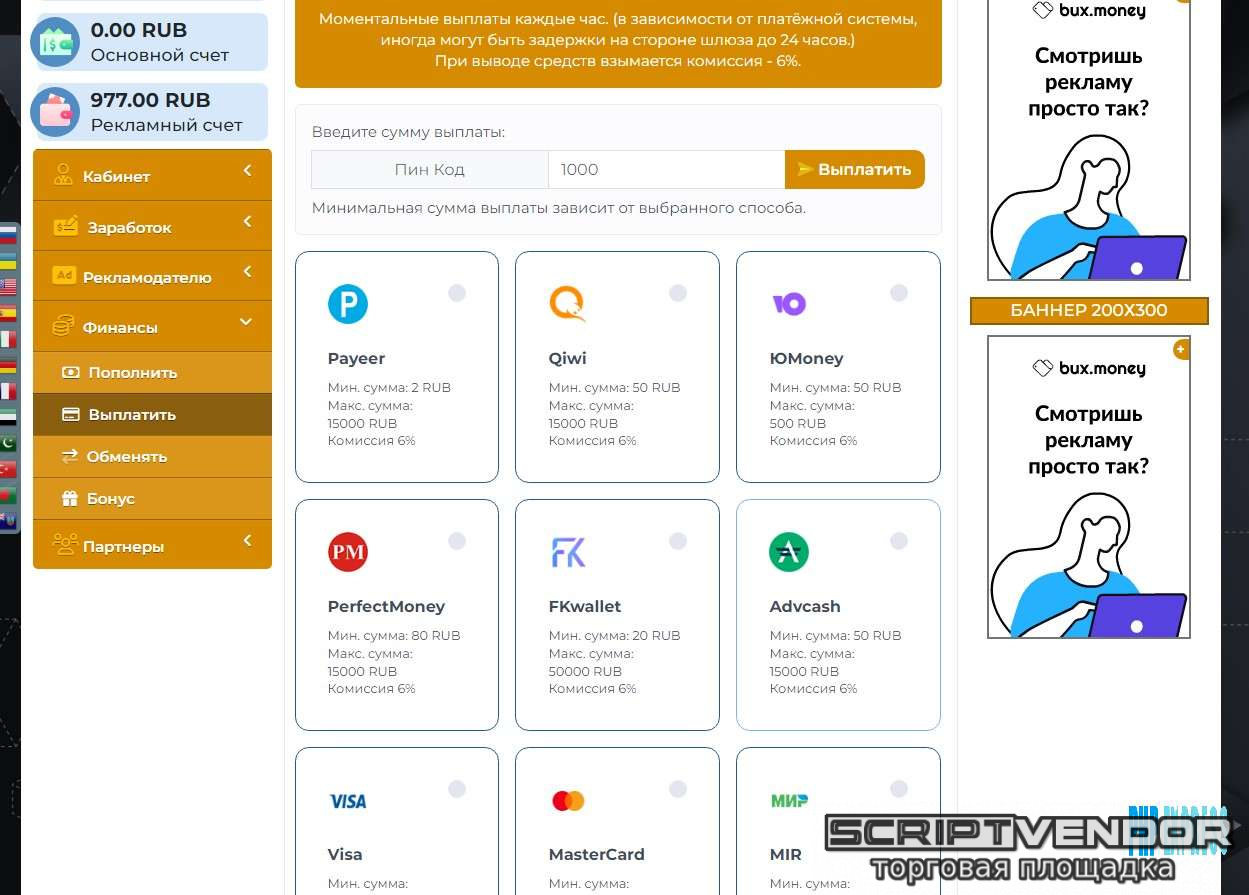Image resolution: width=1249 pixels, height=895 pixels.
Task: Click the Кабинет user icon
Action: click(64, 175)
